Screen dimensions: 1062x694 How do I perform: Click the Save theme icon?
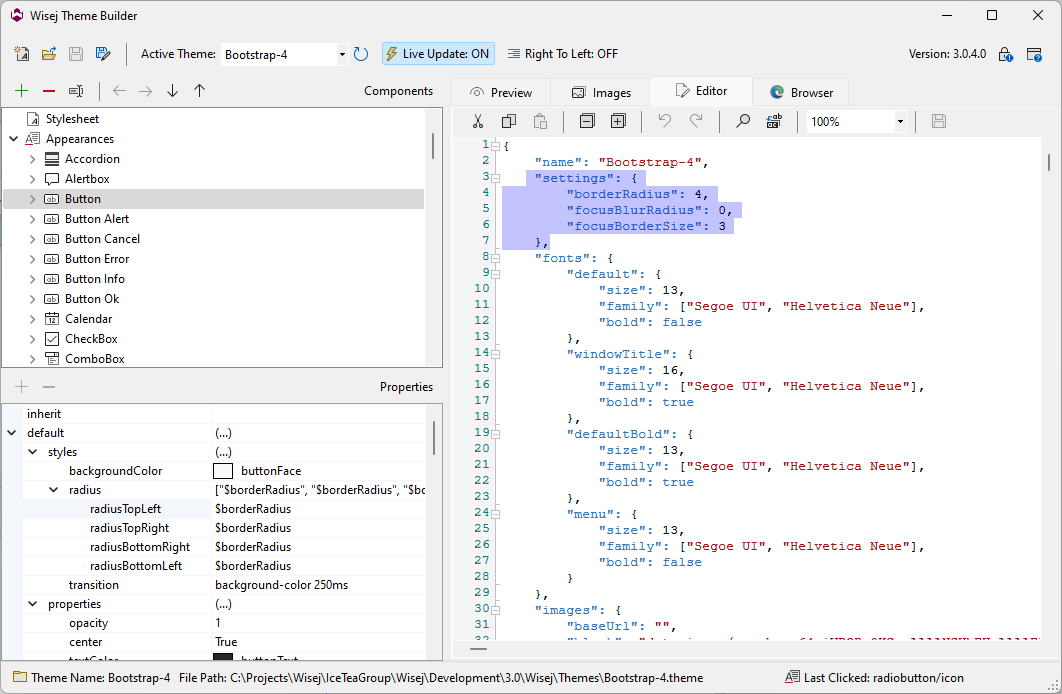(76, 54)
